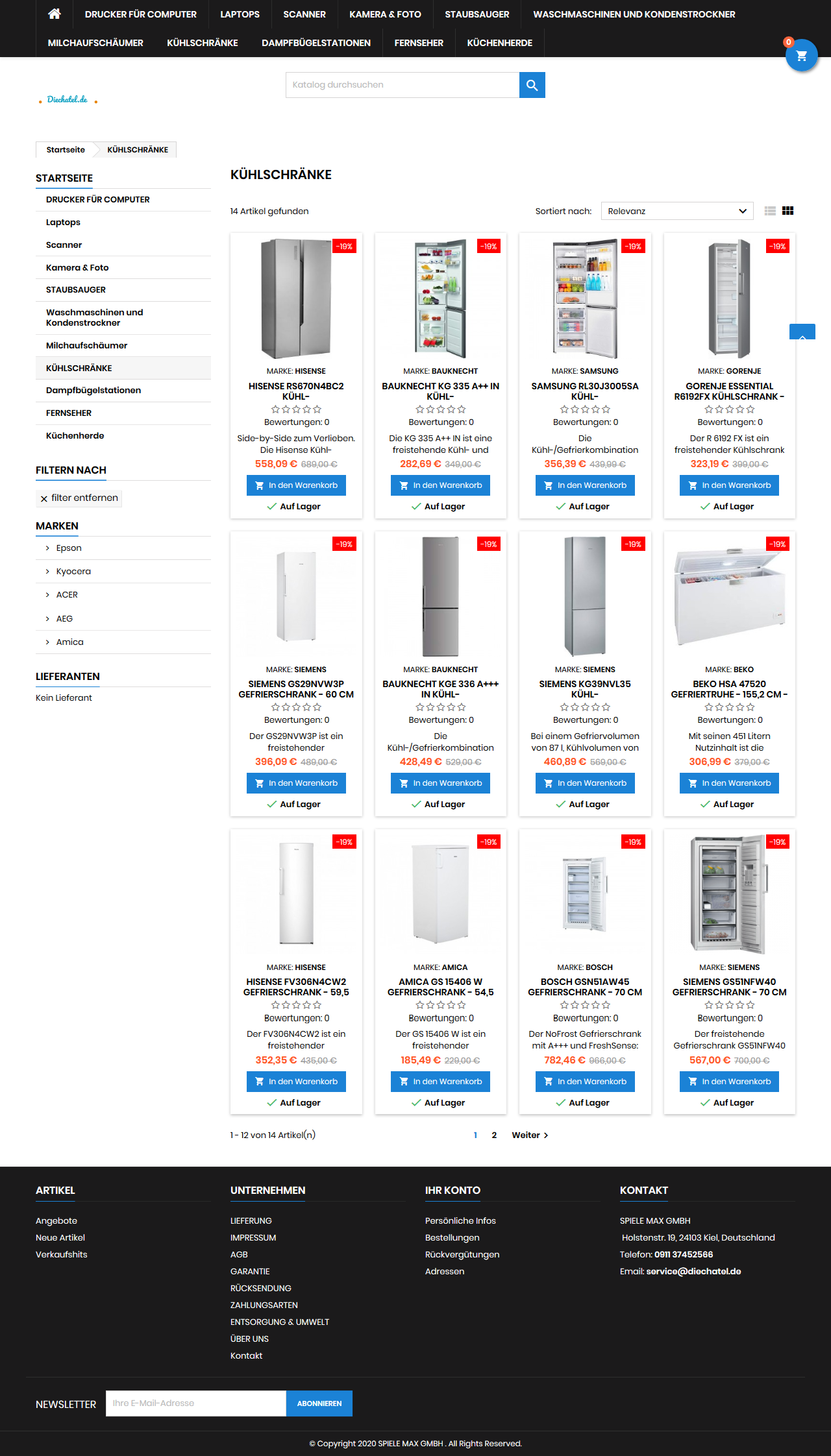
Task: Open the Siemens GS51INFW40 product image
Action: point(729,895)
